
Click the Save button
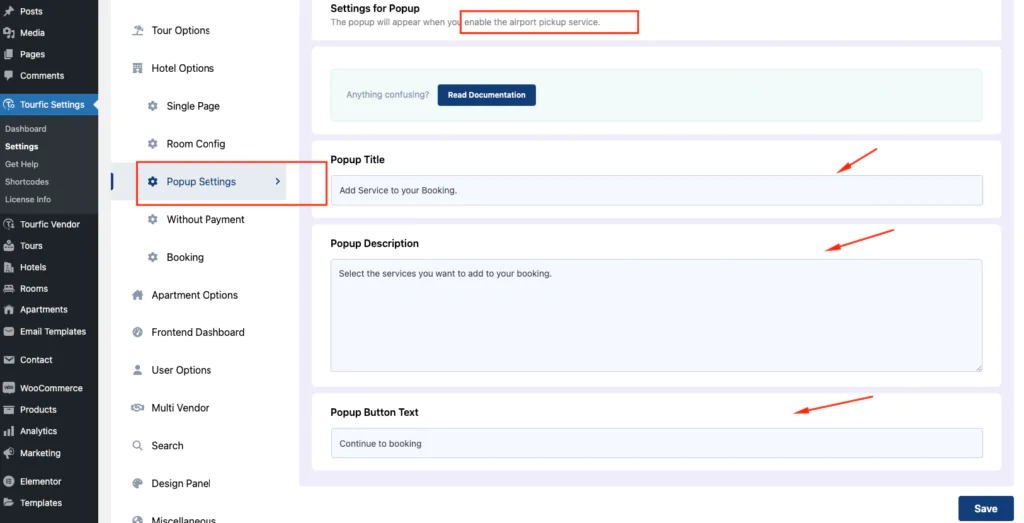[985, 509]
